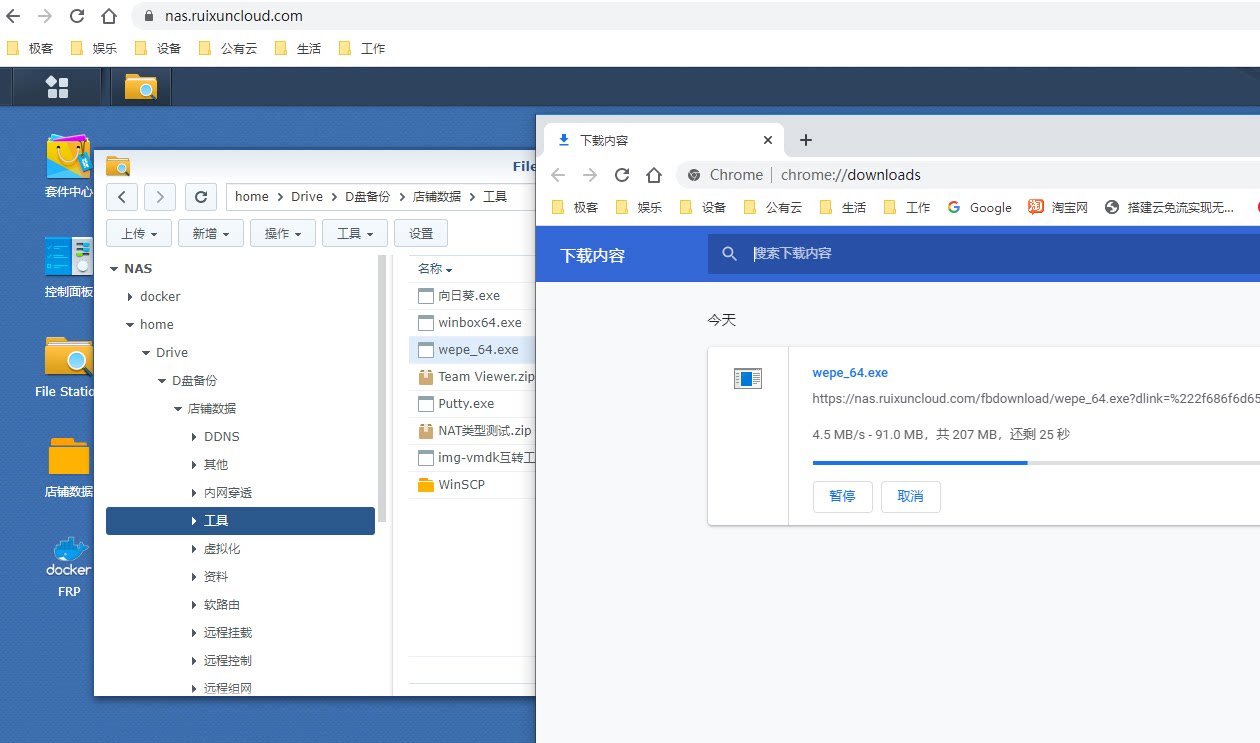Open the 操作 dropdown menu

(283, 233)
